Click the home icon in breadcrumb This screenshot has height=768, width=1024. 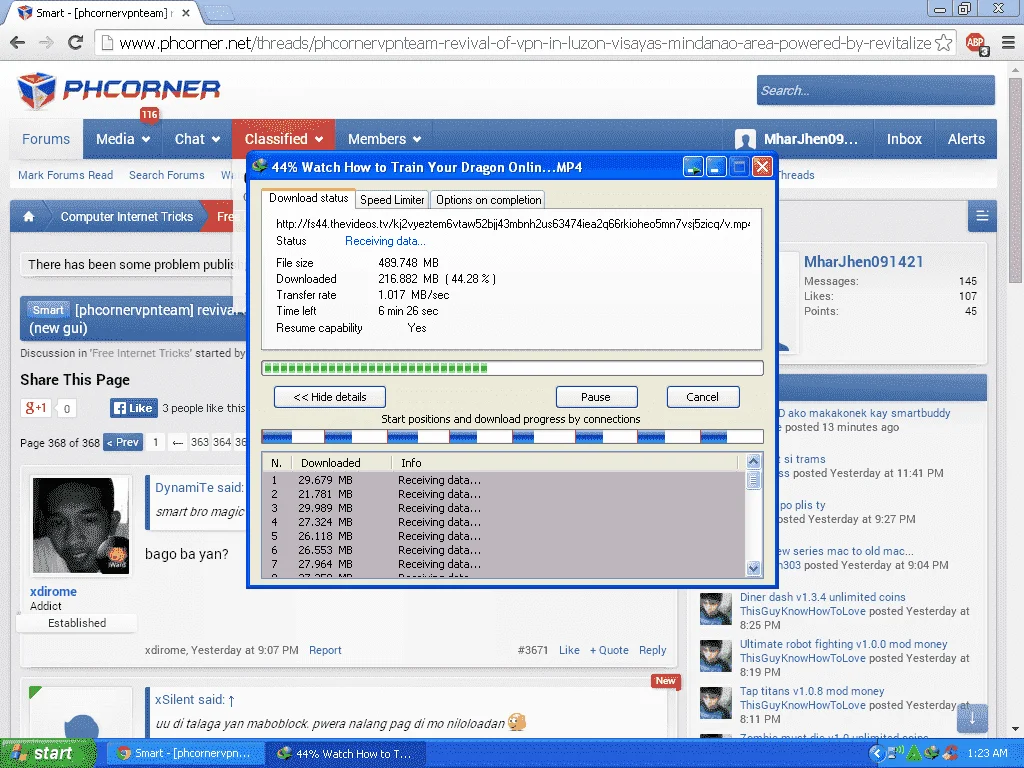29,217
